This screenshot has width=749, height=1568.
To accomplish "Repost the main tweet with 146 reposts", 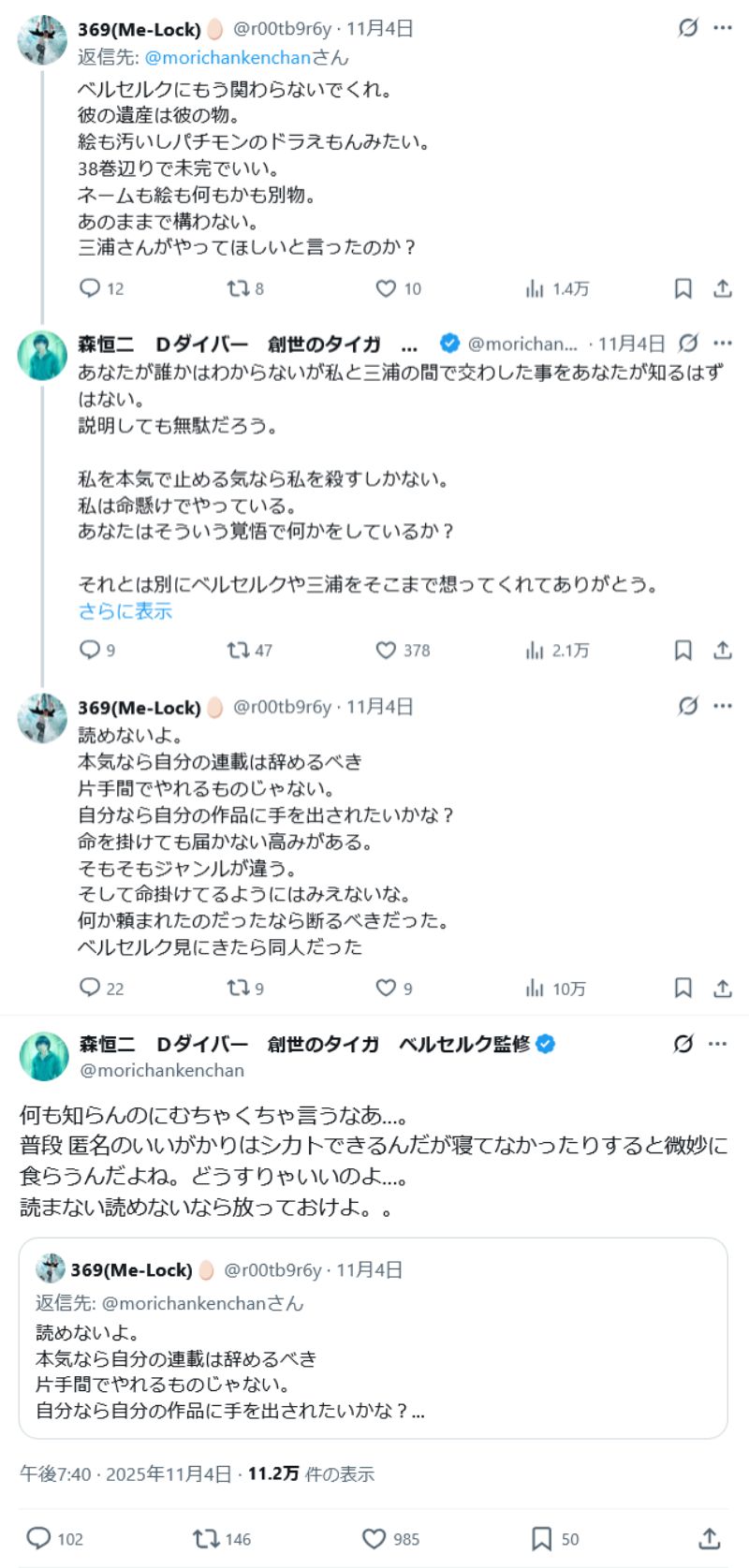I will coord(206,1539).
